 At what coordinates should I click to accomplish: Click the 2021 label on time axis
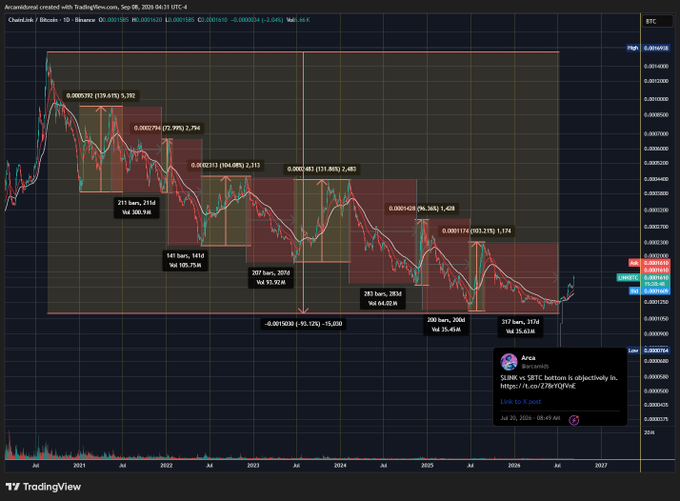click(79, 465)
